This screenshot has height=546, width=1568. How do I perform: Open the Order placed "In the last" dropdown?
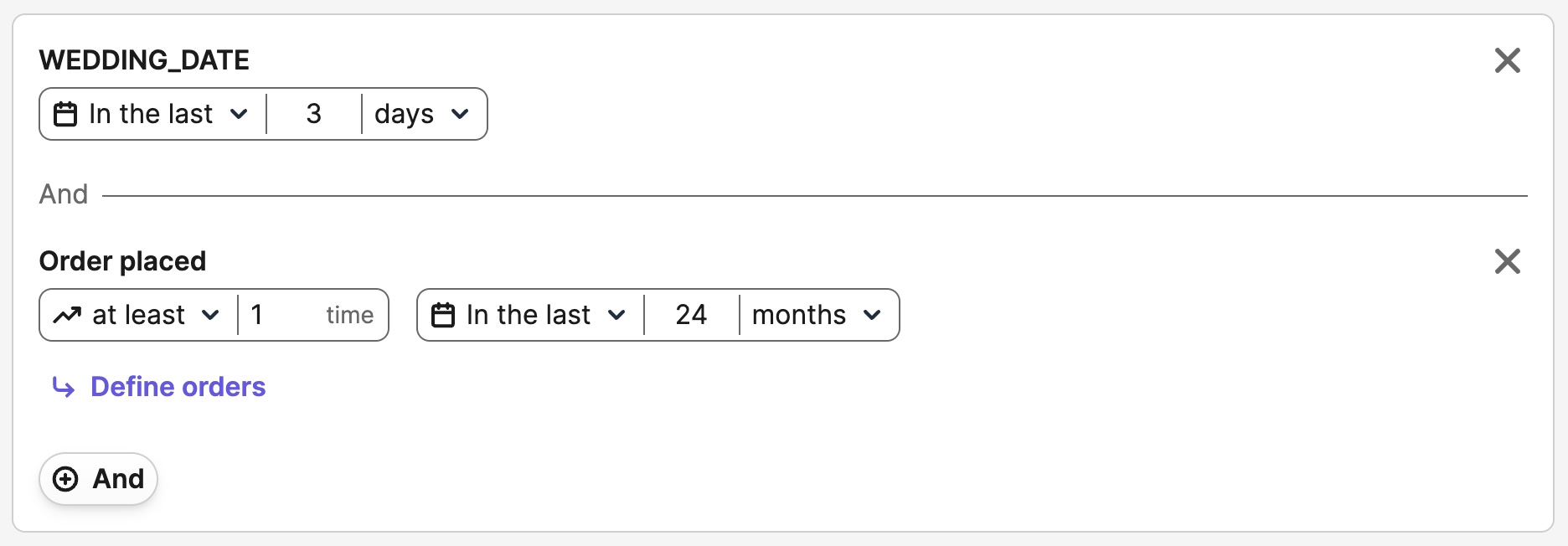point(529,315)
